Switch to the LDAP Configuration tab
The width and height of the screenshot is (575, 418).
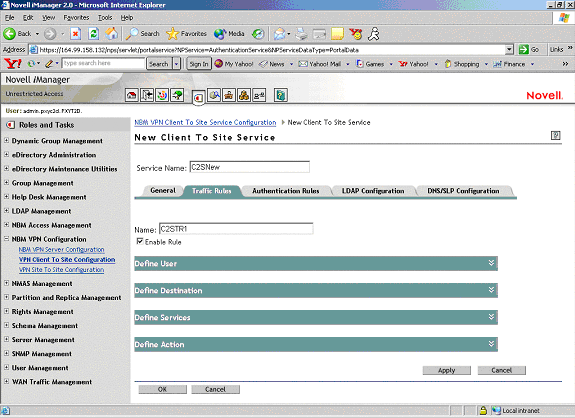(x=373, y=191)
